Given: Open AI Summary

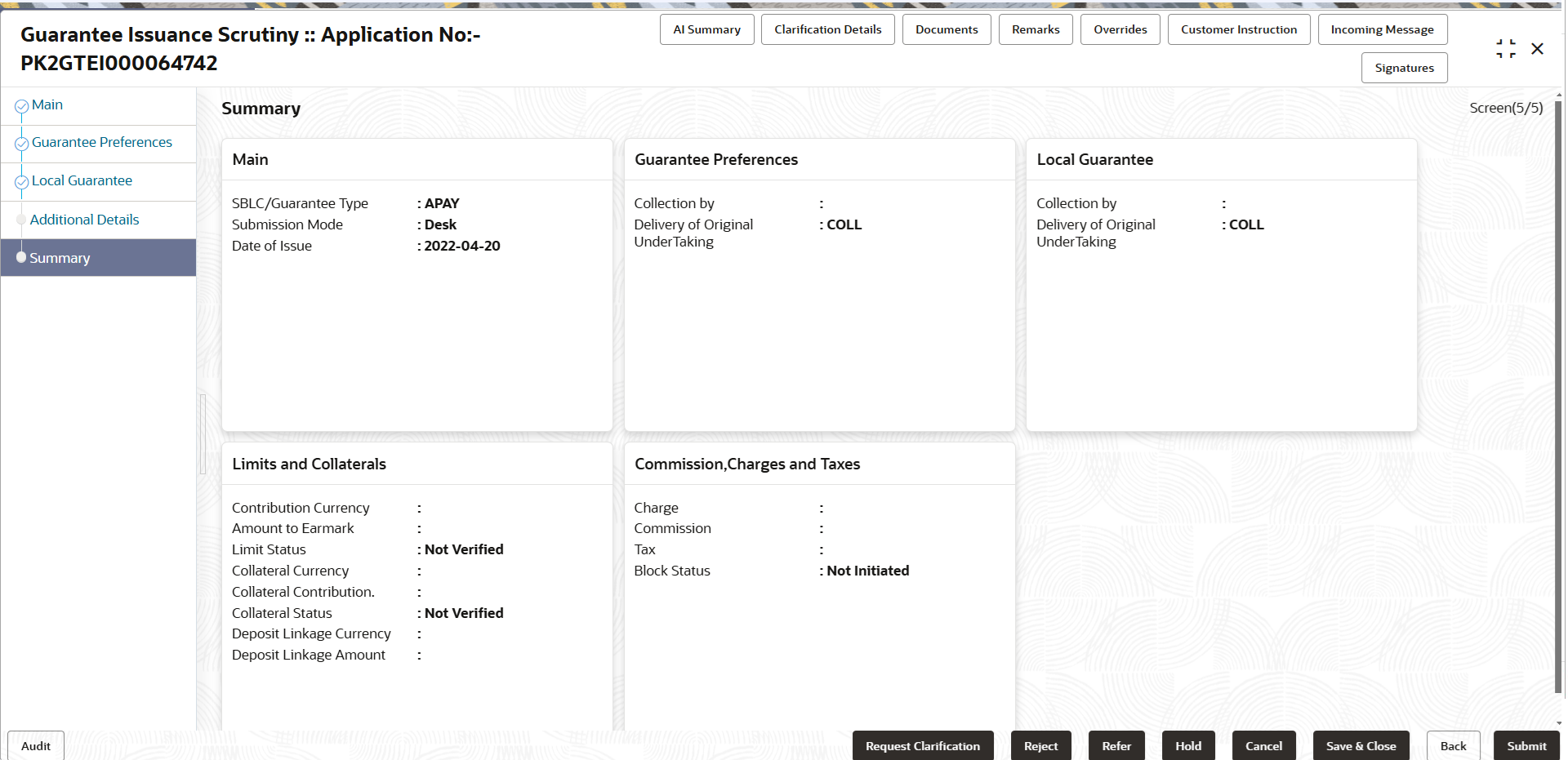Looking at the screenshot, I should [x=706, y=29].
